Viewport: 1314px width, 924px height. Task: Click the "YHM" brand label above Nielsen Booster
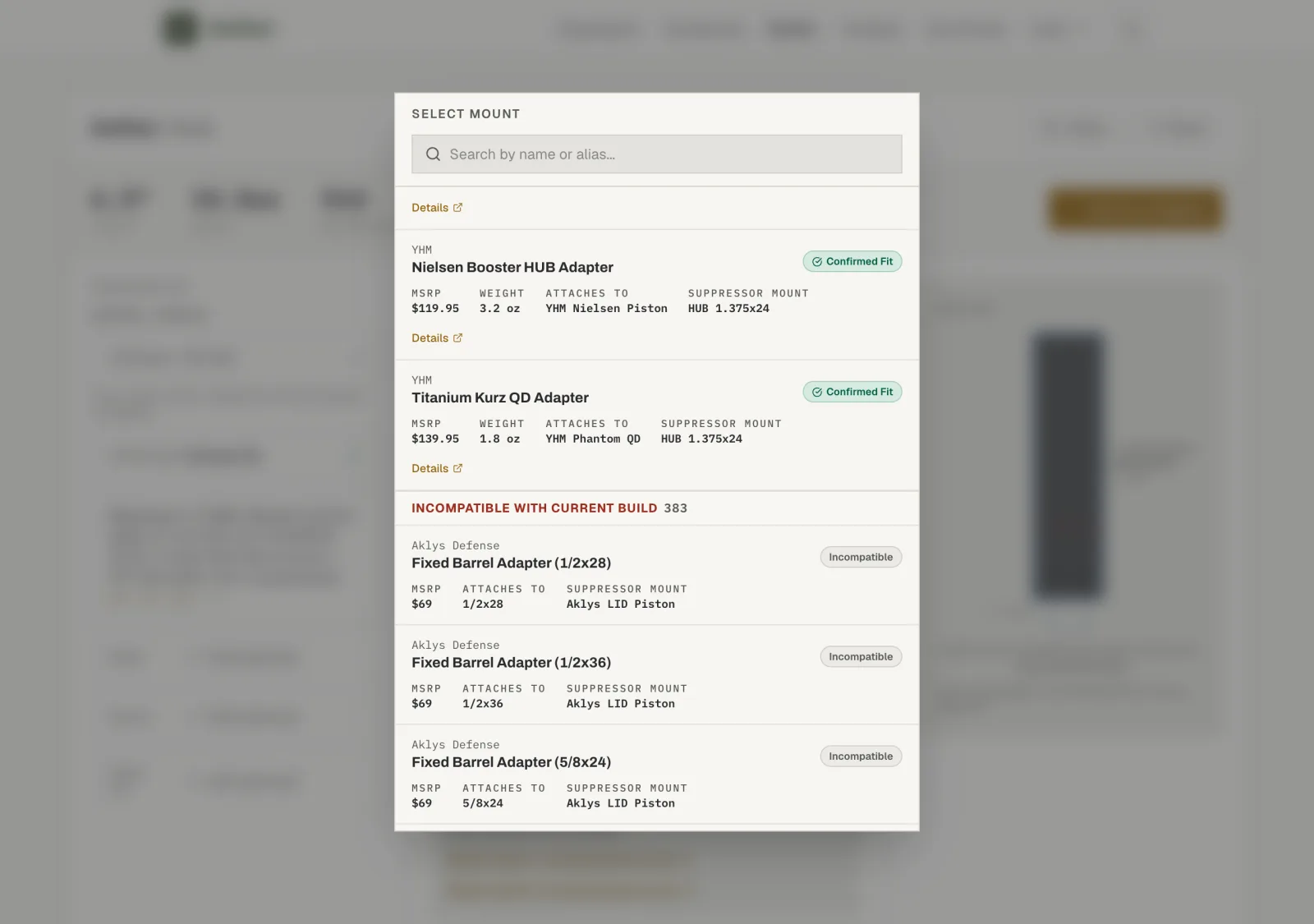[422, 250]
